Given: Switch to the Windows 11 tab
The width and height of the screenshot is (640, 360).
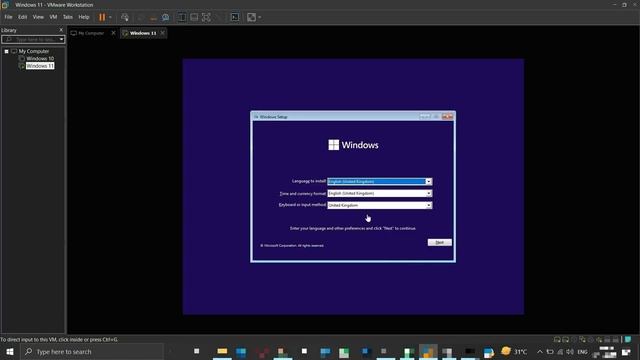Looking at the screenshot, I should (x=143, y=33).
